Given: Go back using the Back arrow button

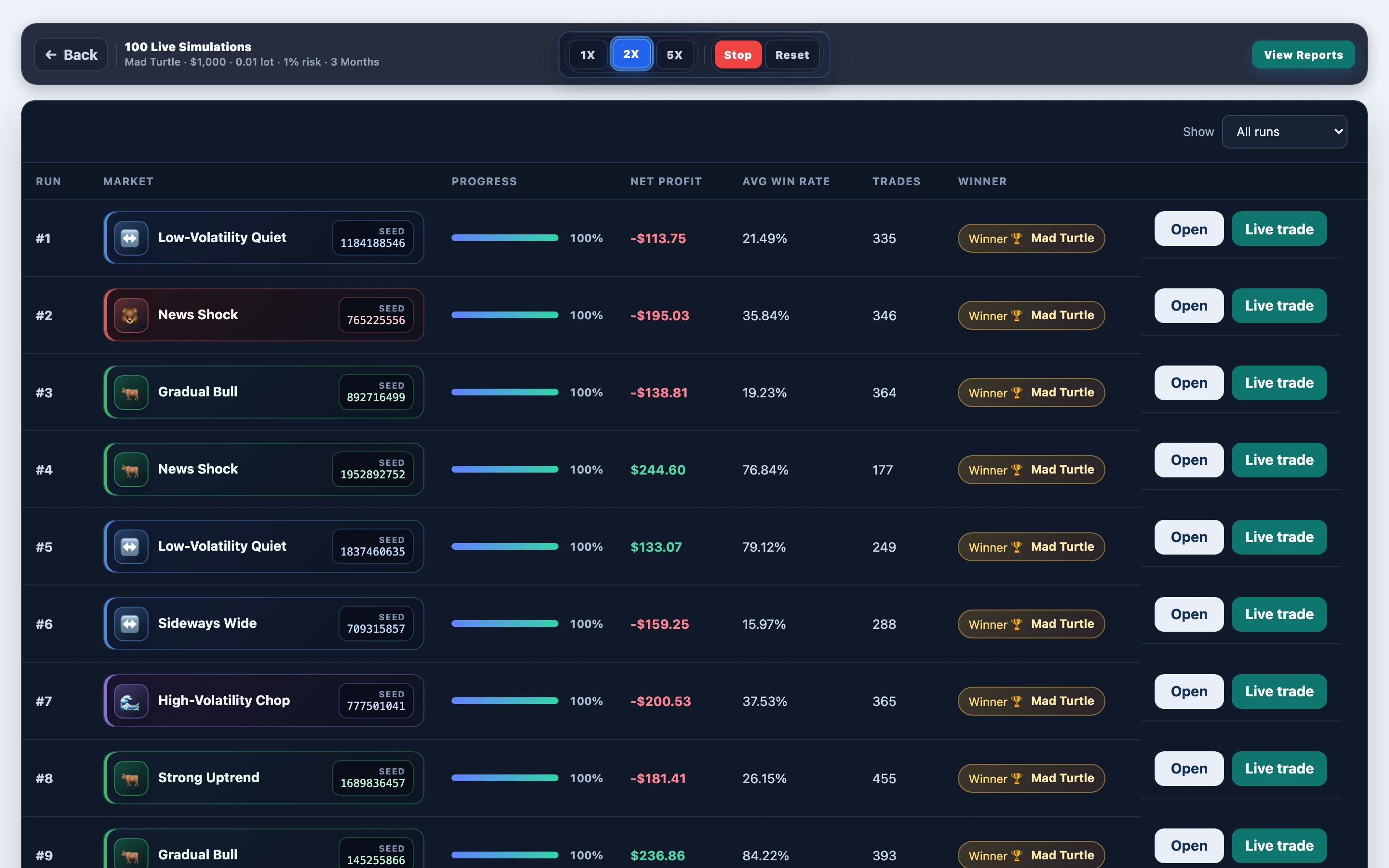Looking at the screenshot, I should [71, 54].
